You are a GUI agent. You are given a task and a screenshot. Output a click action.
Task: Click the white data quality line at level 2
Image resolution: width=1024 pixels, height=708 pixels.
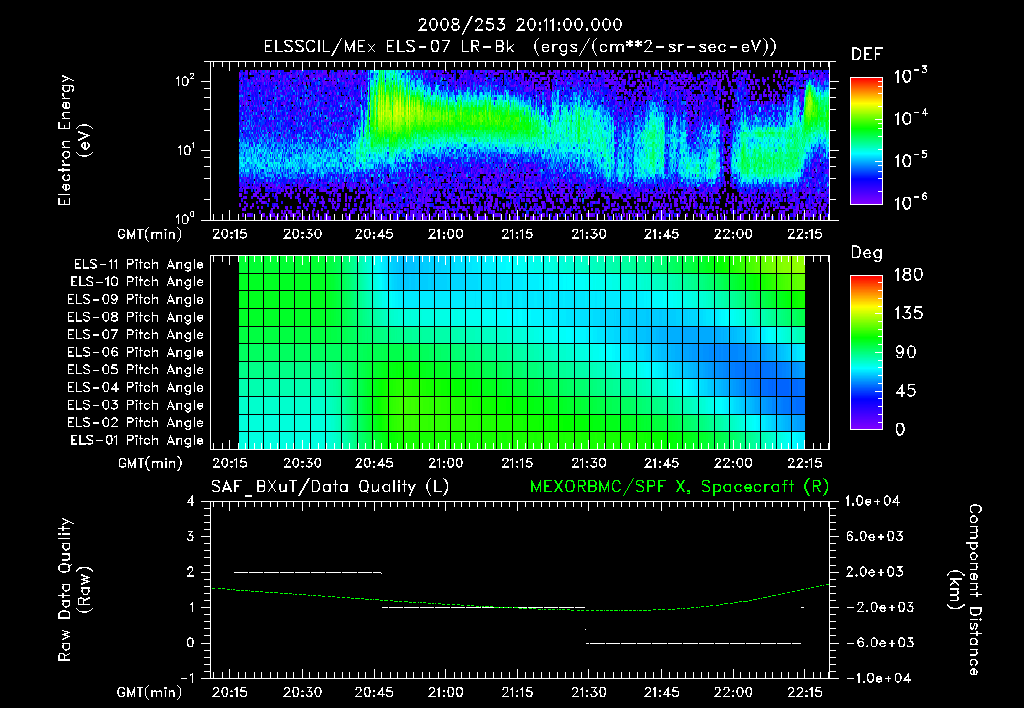pyautogui.click(x=308, y=572)
